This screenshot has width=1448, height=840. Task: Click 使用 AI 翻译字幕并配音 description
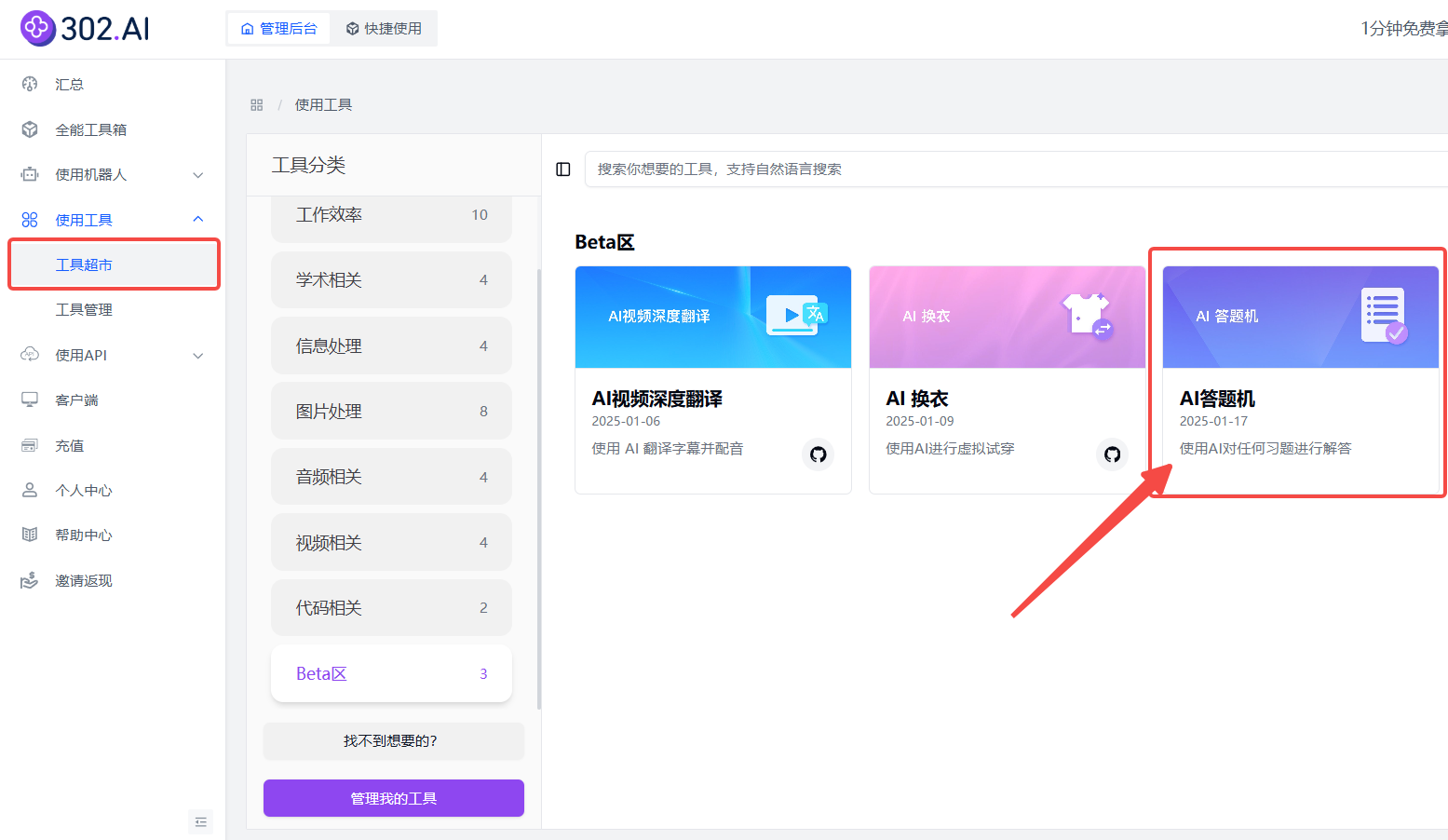[668, 449]
